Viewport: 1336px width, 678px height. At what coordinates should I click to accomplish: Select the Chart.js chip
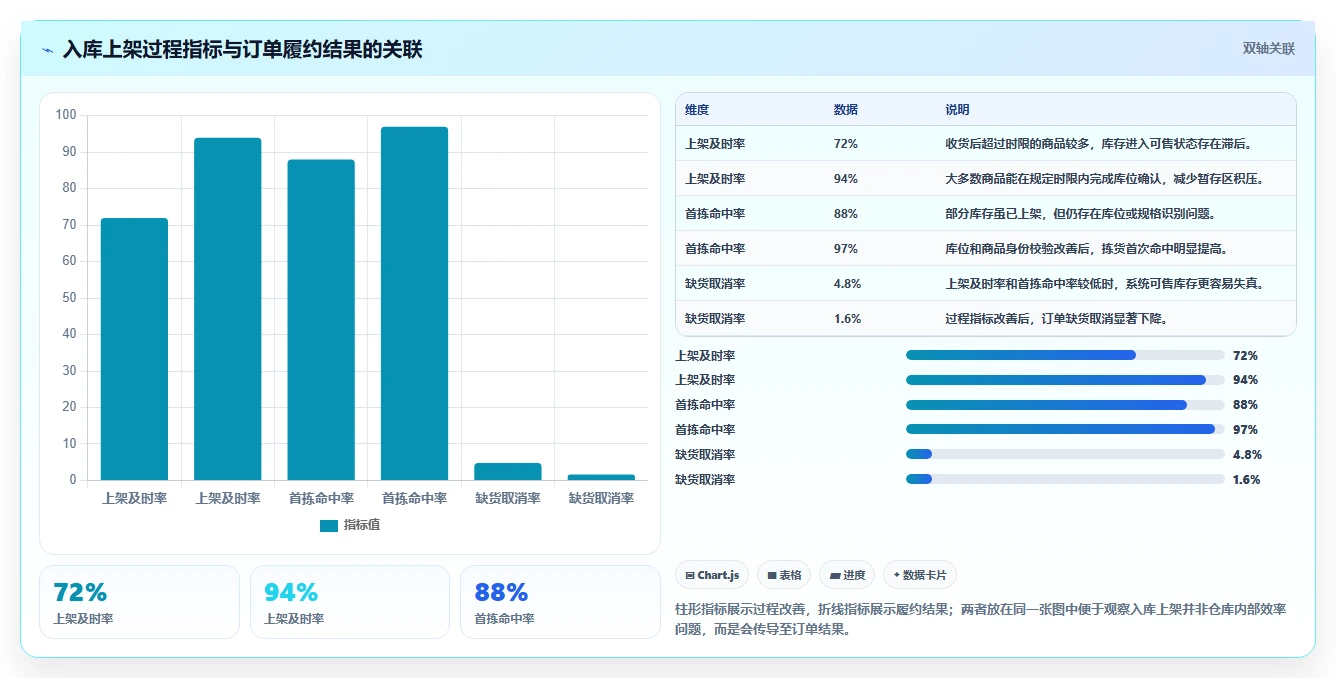click(x=712, y=575)
